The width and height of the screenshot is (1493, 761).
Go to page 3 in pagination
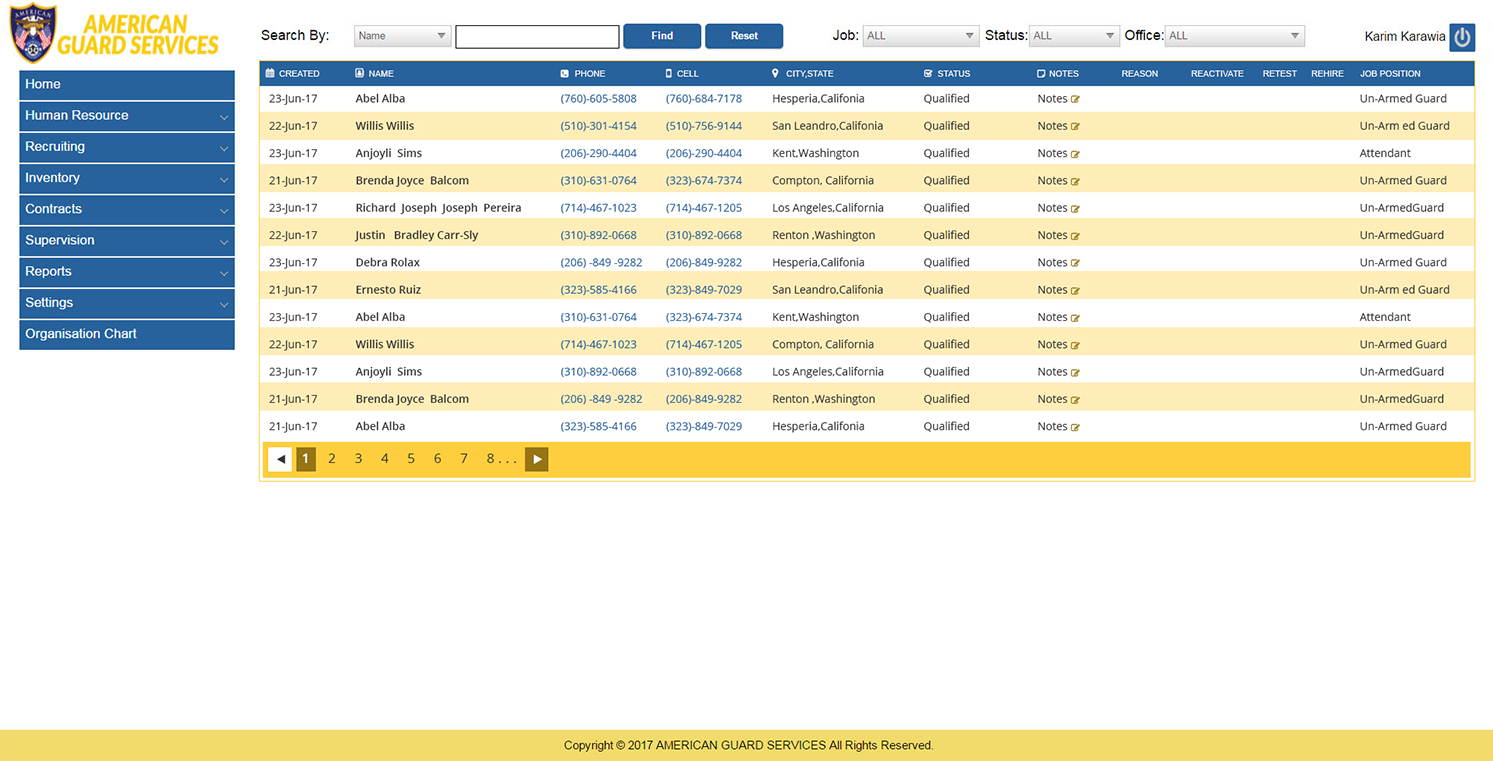(358, 459)
